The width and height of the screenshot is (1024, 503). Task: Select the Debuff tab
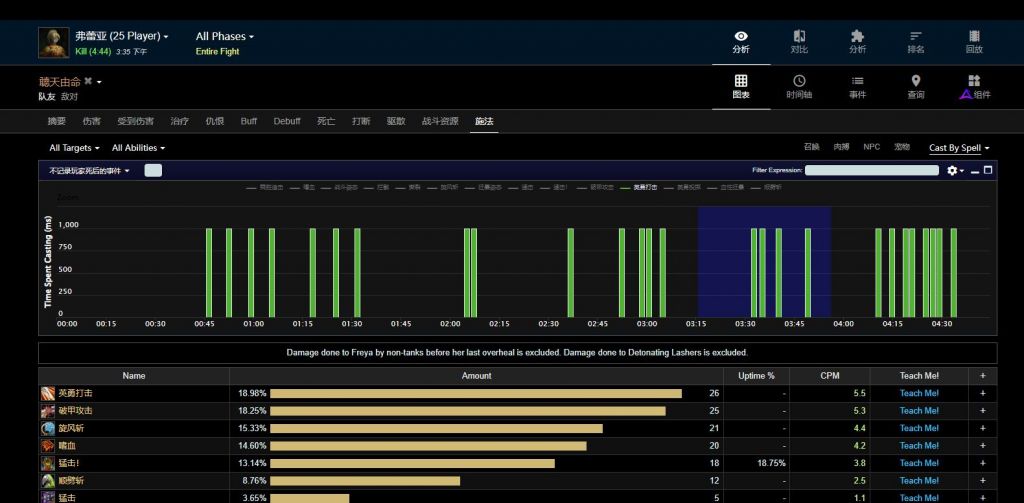(286, 121)
